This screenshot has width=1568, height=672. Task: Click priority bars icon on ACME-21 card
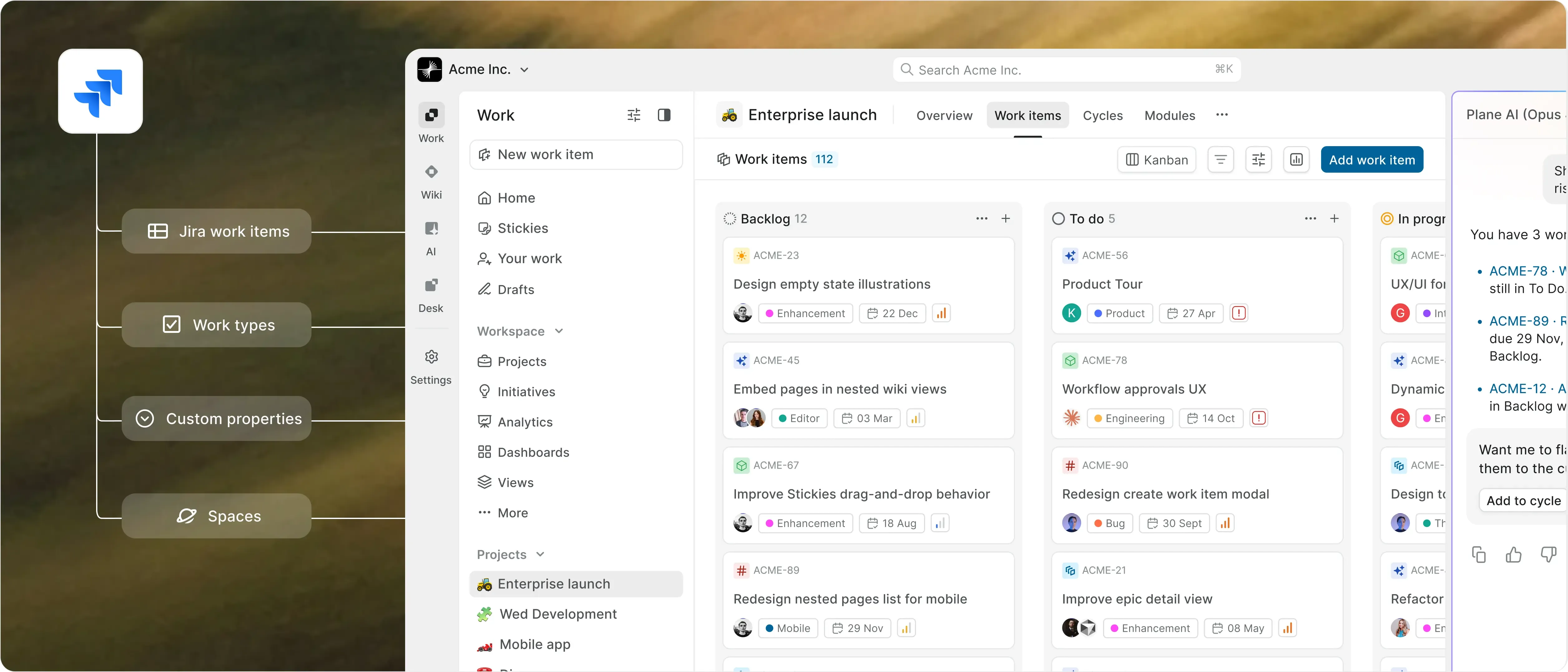click(x=1287, y=628)
